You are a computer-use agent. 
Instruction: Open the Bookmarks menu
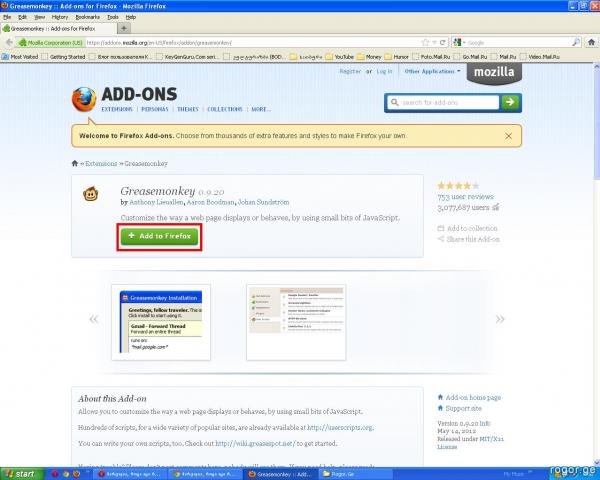pyautogui.click(x=87, y=17)
